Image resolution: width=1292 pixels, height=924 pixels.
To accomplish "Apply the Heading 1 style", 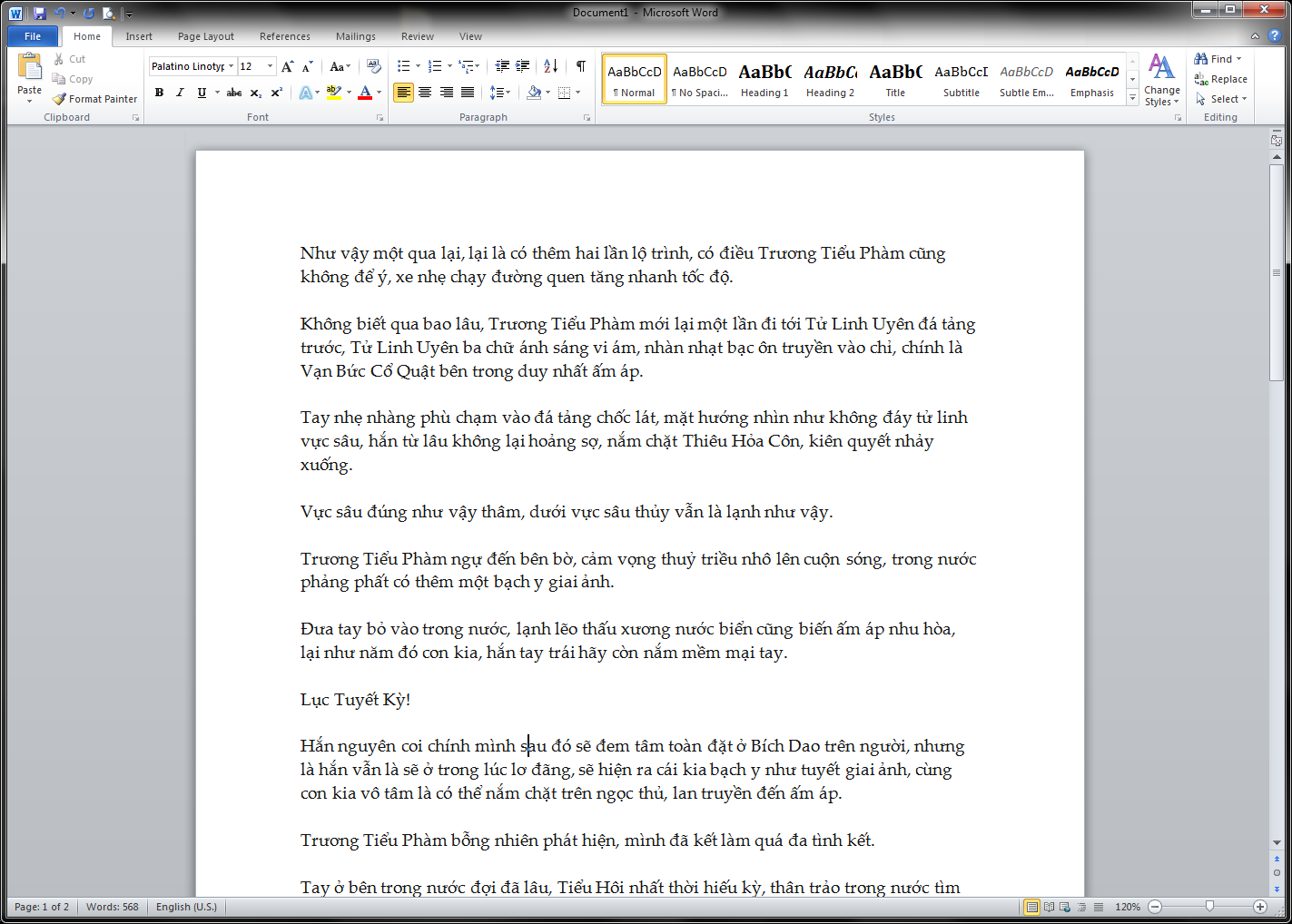I will [x=764, y=80].
